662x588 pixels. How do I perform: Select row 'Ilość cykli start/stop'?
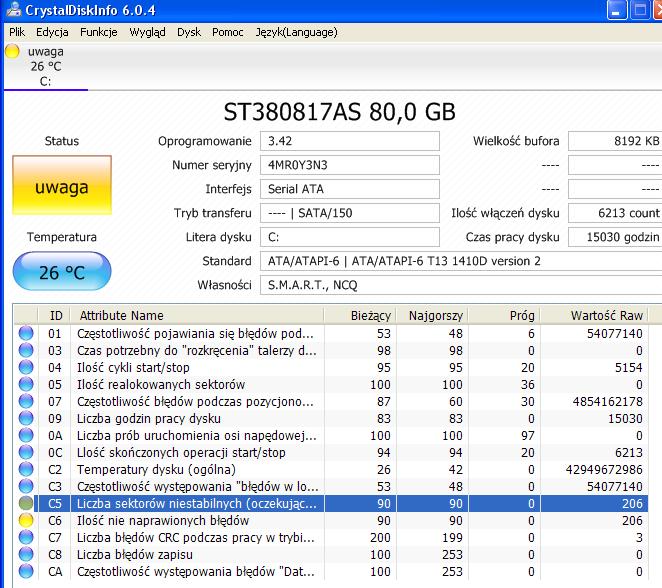[331, 367]
